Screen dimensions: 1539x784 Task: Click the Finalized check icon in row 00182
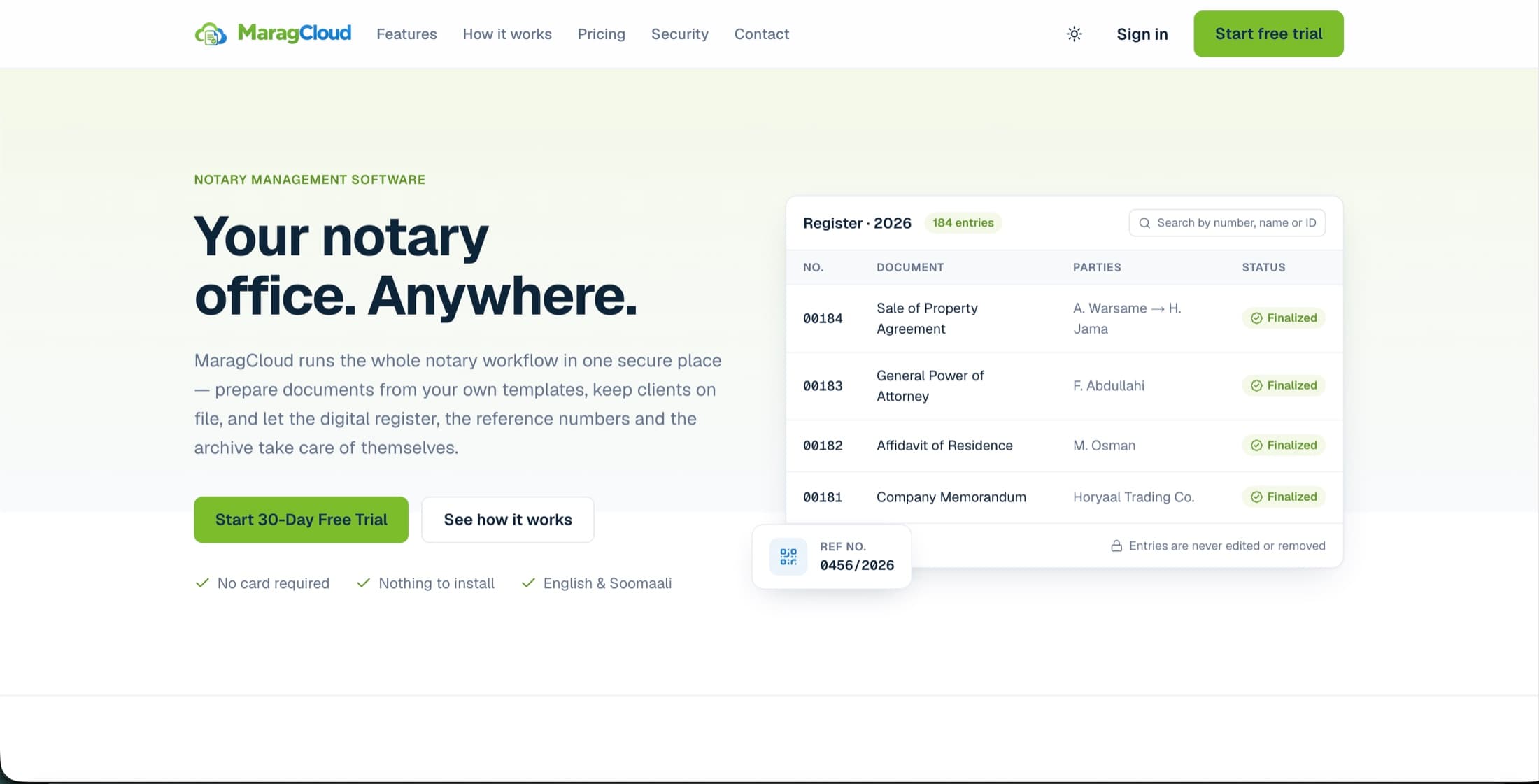[1256, 446]
